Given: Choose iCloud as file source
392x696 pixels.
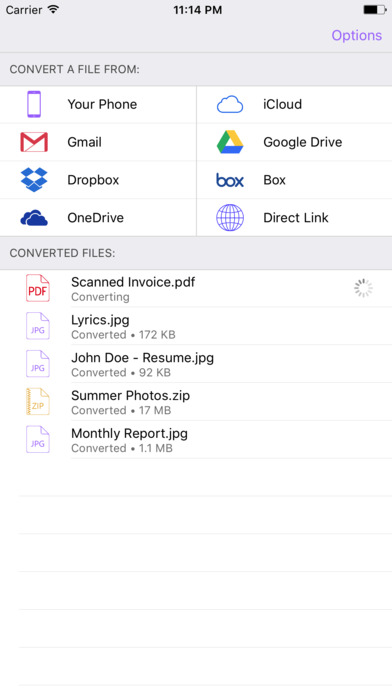Looking at the screenshot, I should [x=282, y=104].
